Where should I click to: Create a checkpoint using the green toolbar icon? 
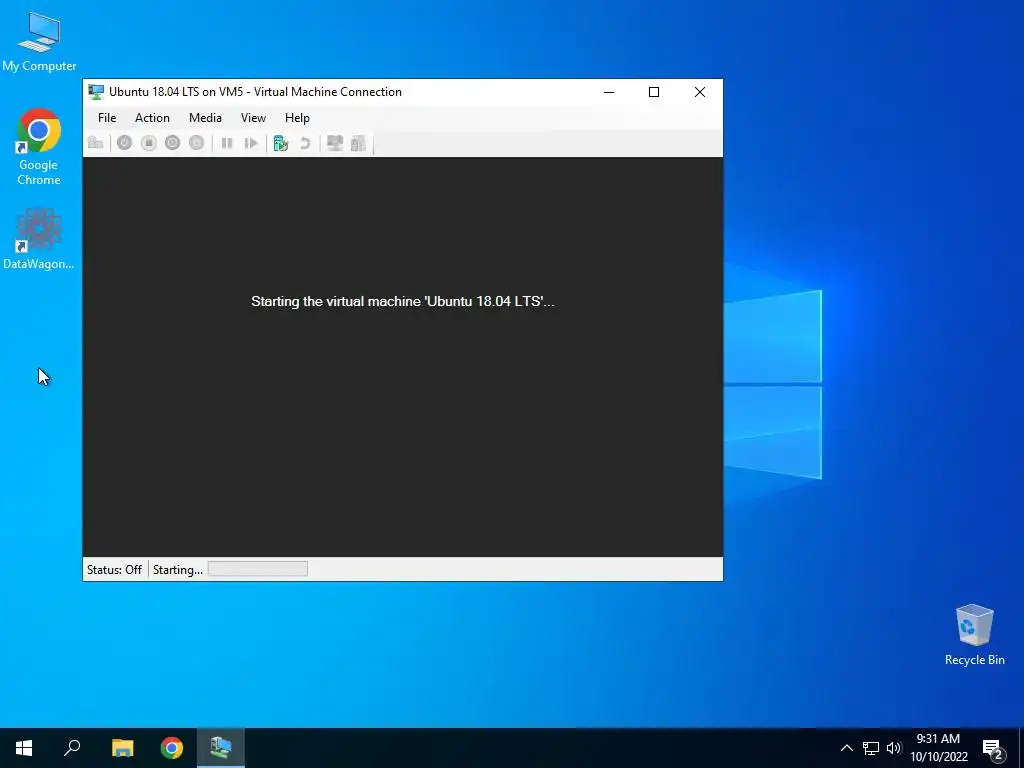281,143
